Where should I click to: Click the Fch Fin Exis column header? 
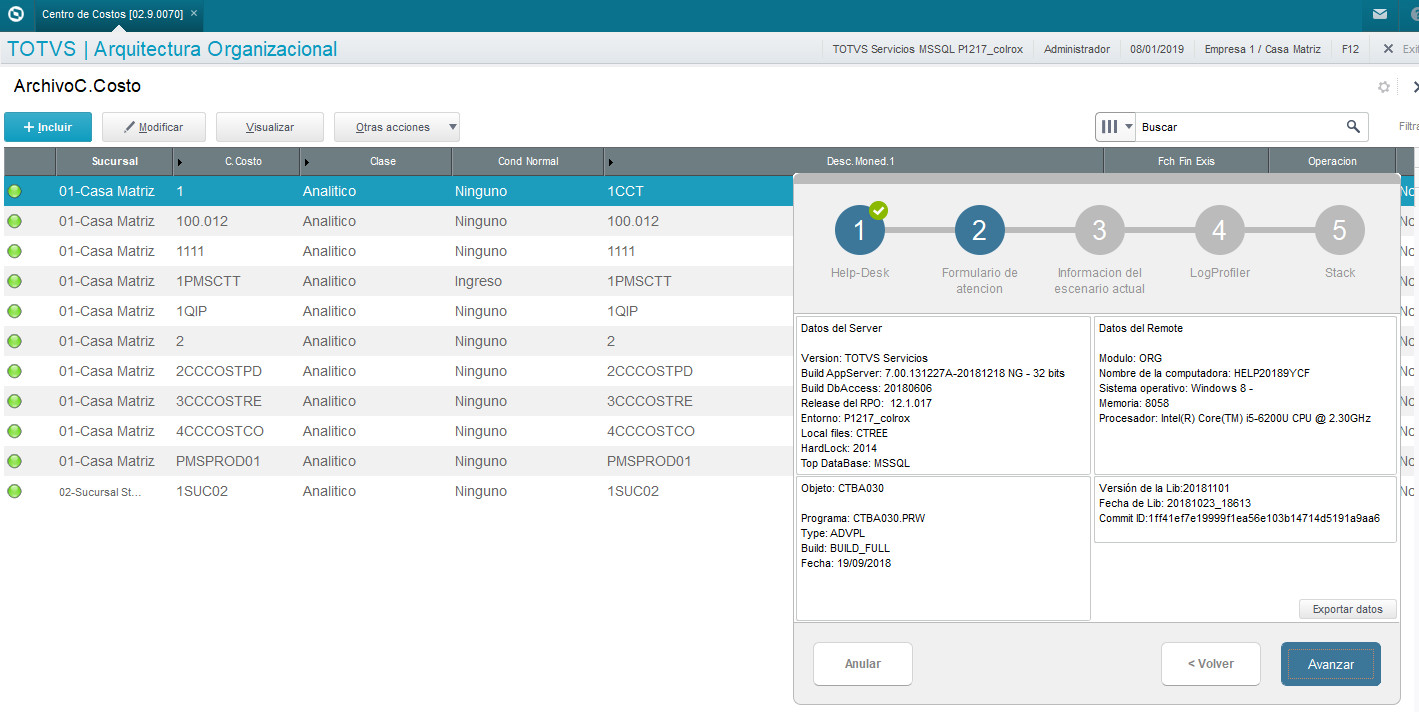coord(1186,161)
